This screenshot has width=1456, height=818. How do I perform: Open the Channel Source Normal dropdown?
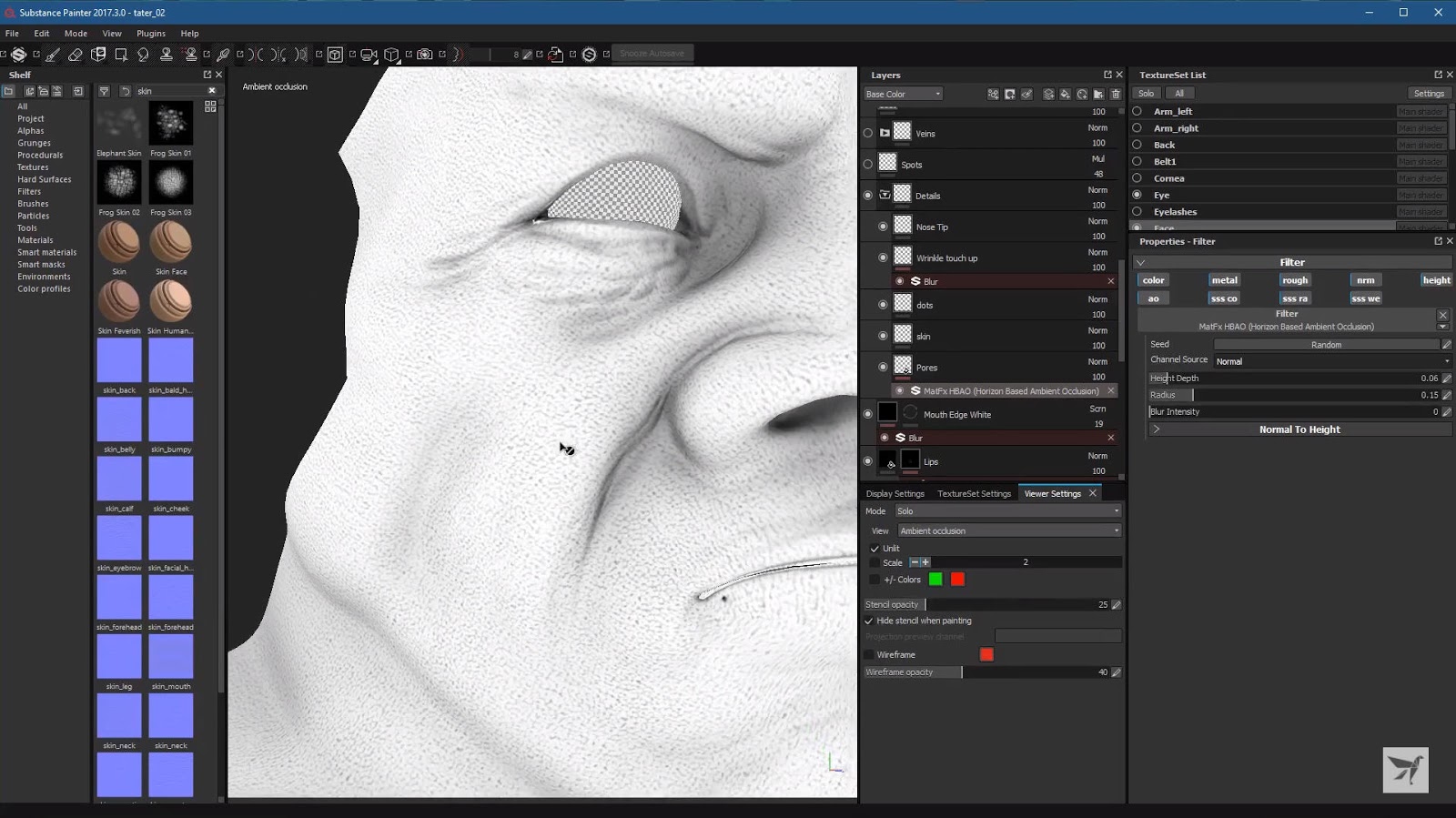1333,361
